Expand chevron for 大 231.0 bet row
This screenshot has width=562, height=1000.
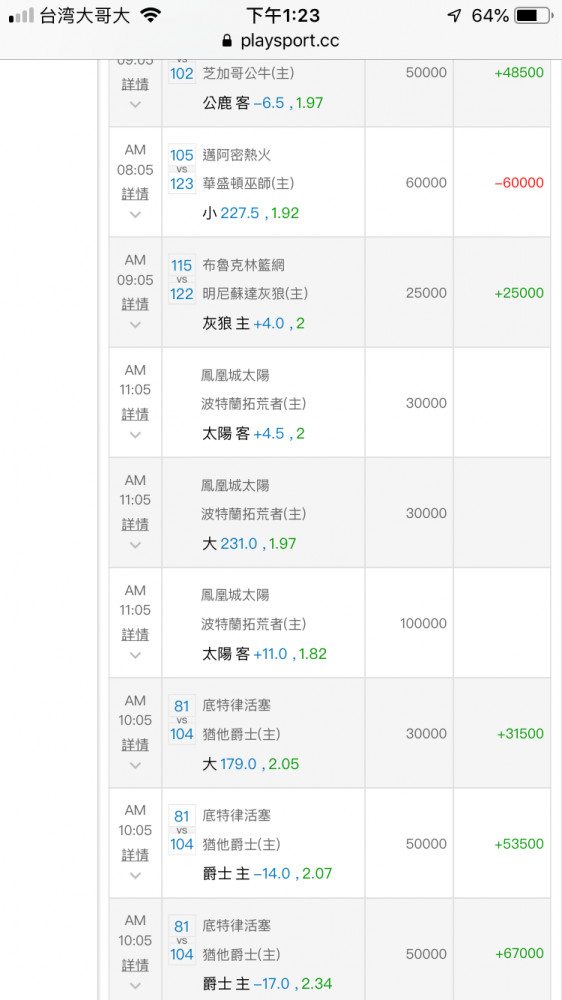pos(135,545)
